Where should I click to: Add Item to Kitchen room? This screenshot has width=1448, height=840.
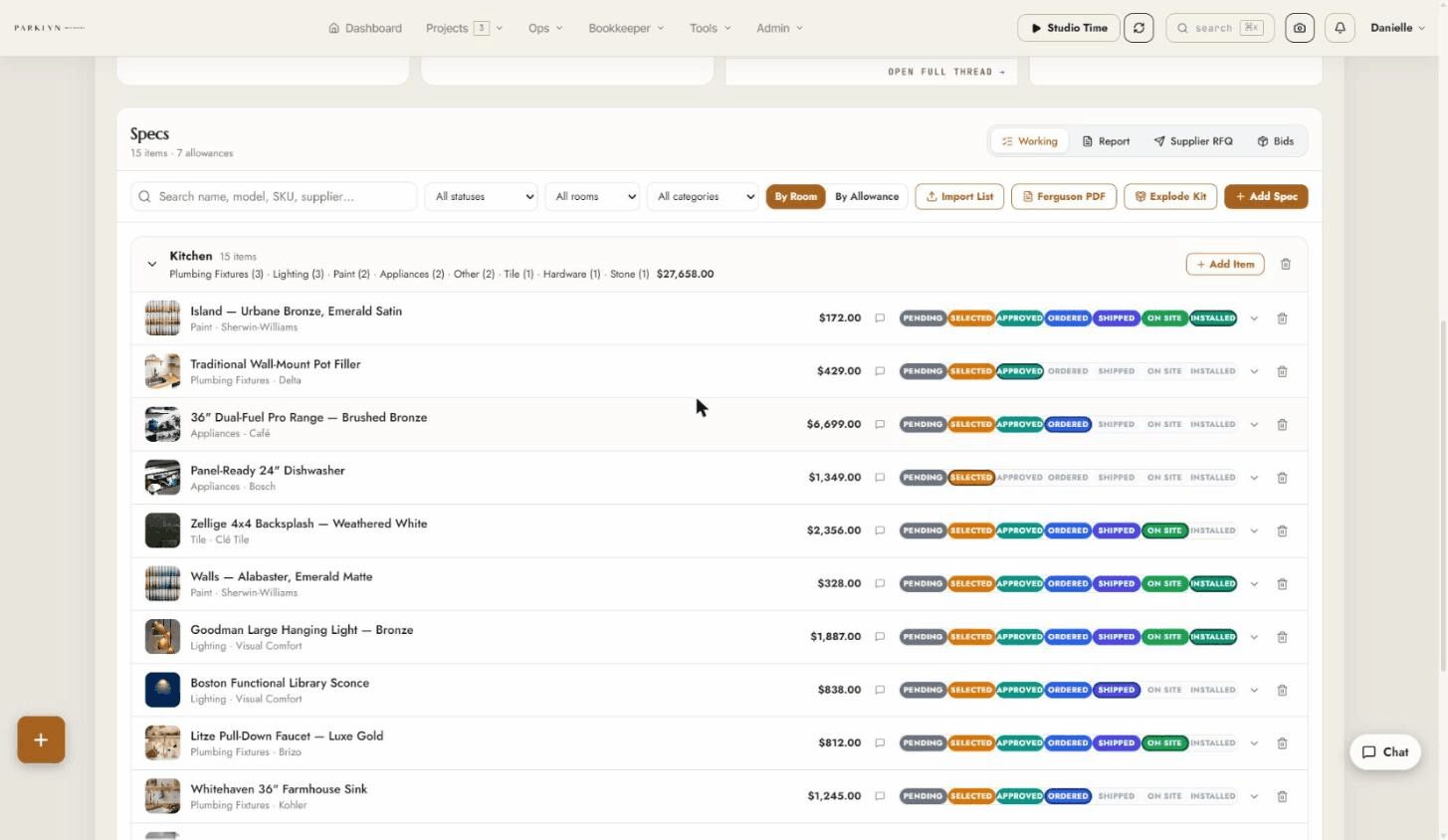tap(1225, 264)
